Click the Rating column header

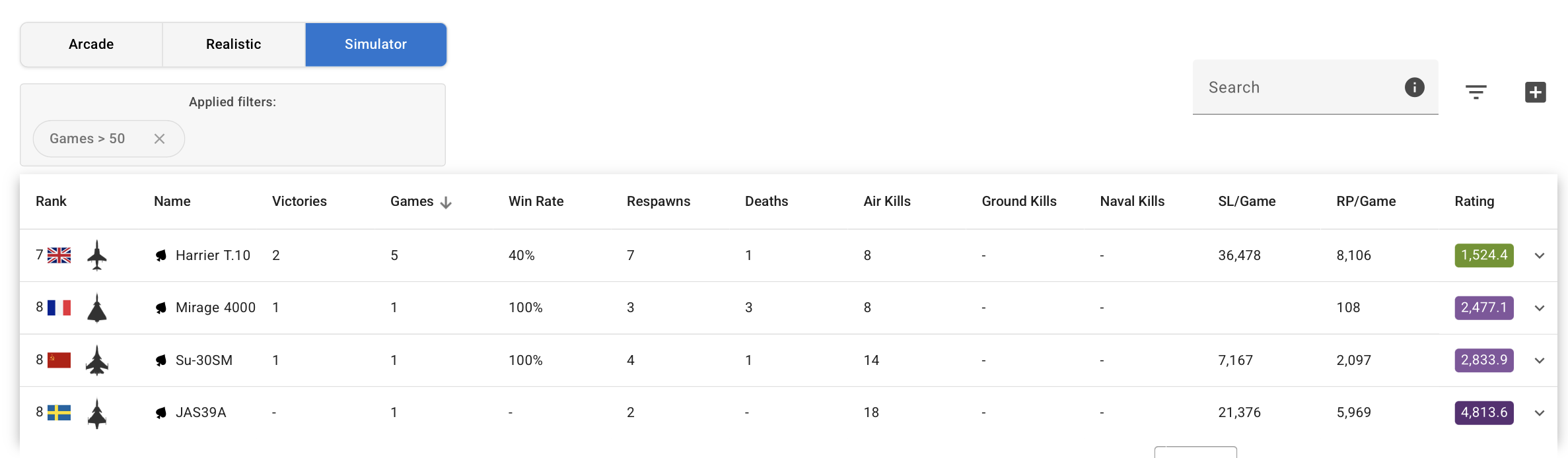click(x=1474, y=201)
